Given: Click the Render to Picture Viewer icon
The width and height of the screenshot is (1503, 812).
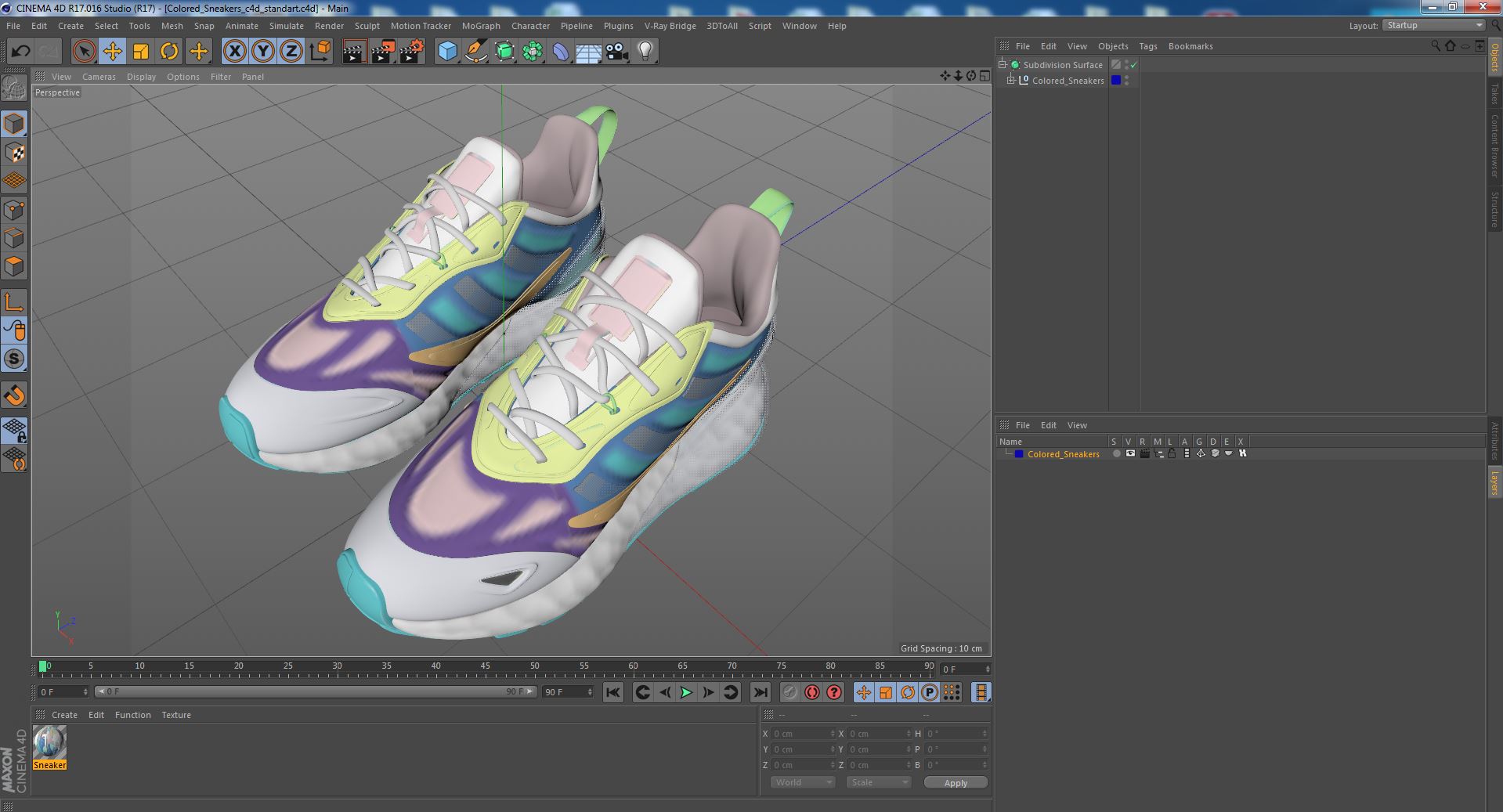Looking at the screenshot, I should (x=383, y=52).
